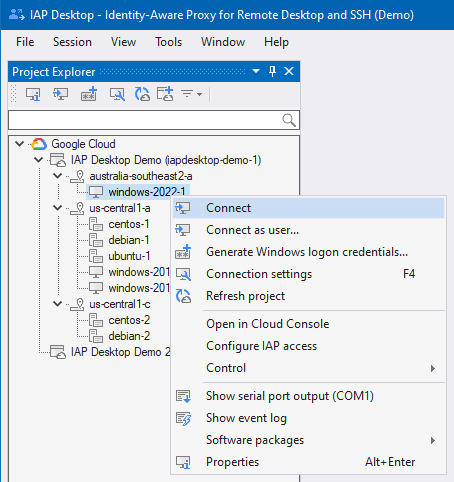Select the Google Cloud root node
Viewport: 454px width, 482px height.
(x=83, y=144)
